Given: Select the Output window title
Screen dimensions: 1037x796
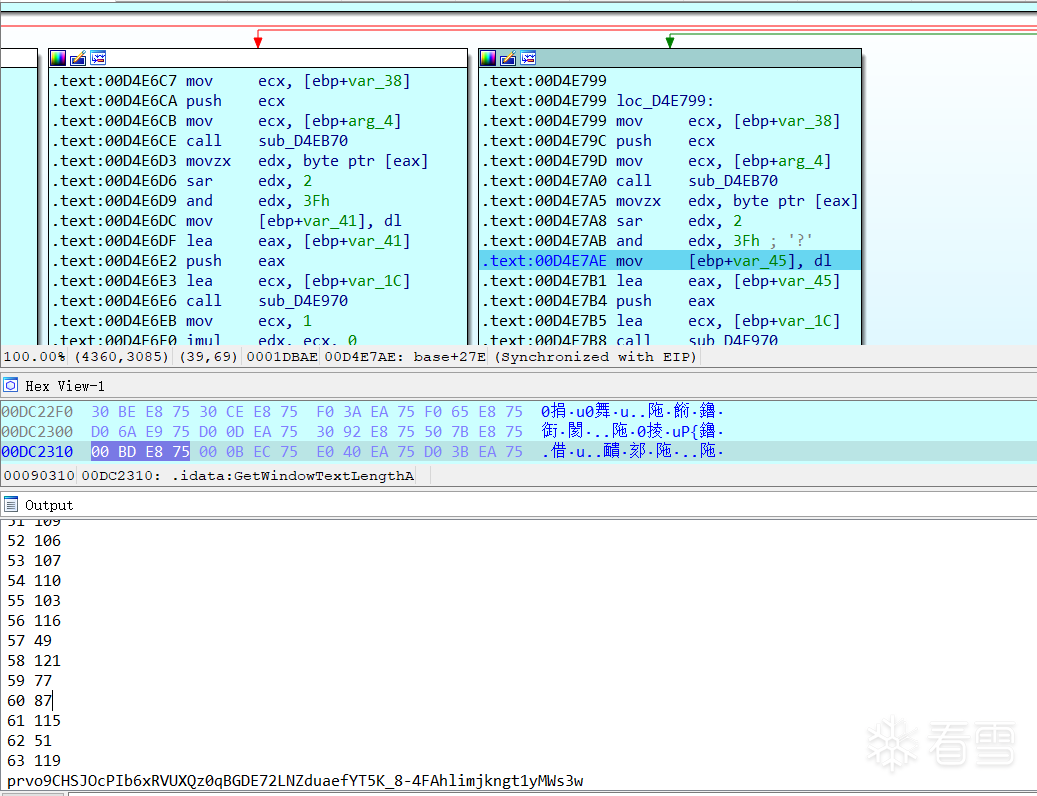Looking at the screenshot, I should click(x=49, y=505).
